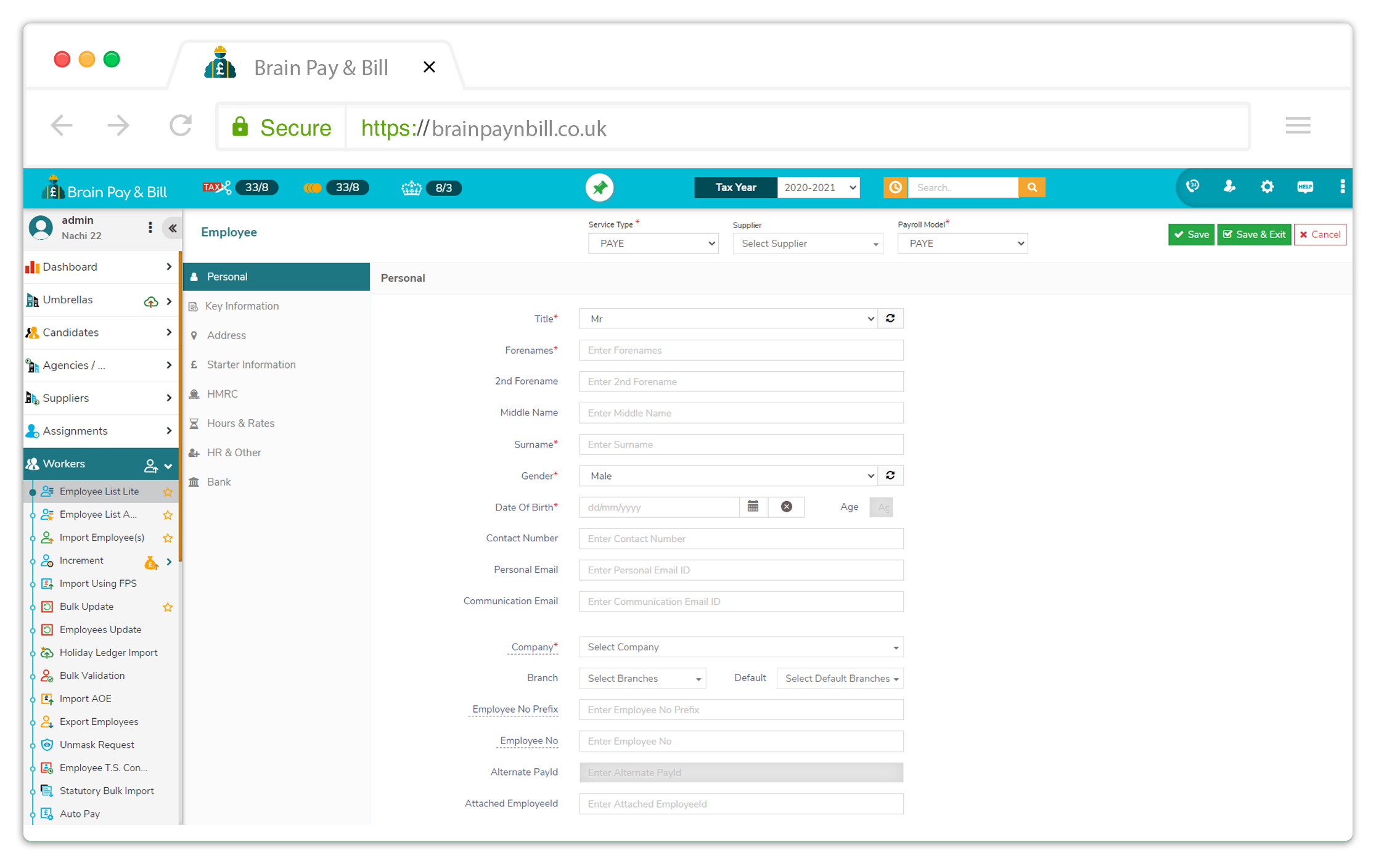Open Statutory Bulk Import
The image size is (1376, 868).
(107, 791)
